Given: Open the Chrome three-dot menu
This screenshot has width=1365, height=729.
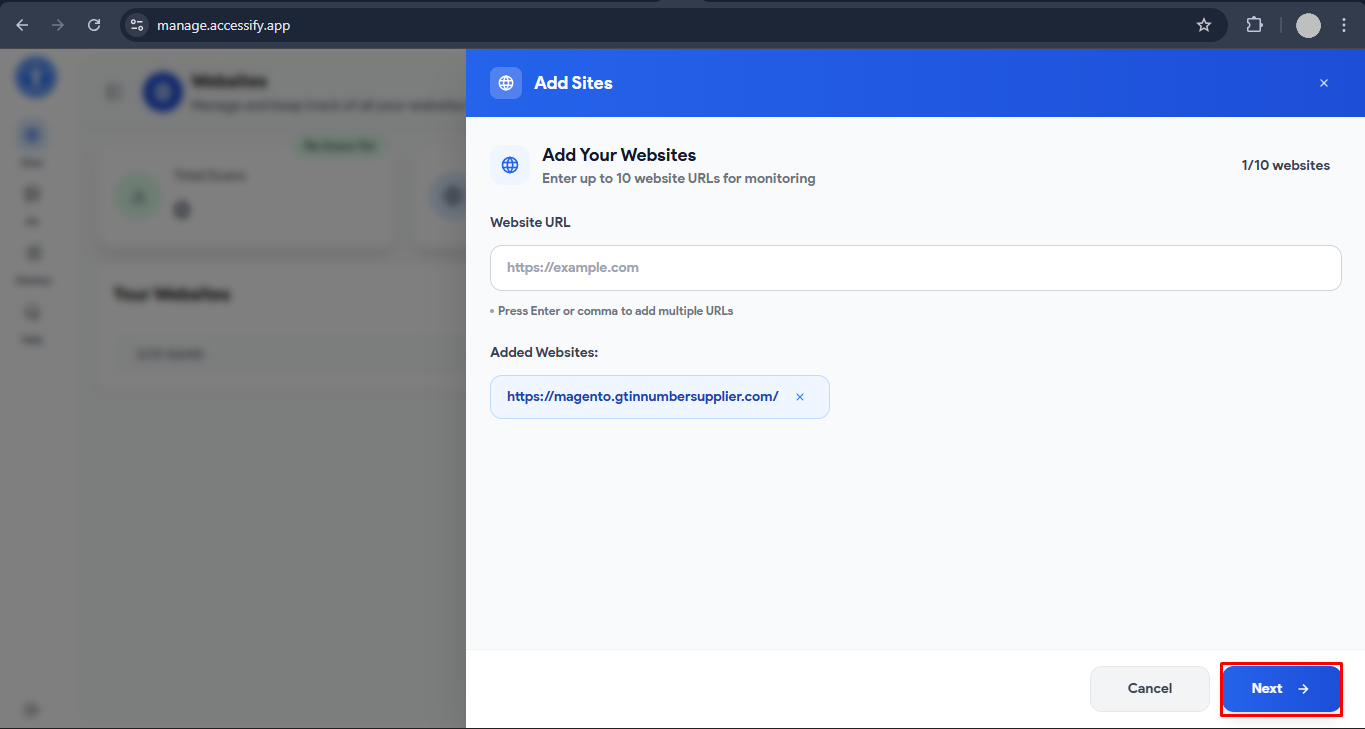Looking at the screenshot, I should pyautogui.click(x=1344, y=25).
